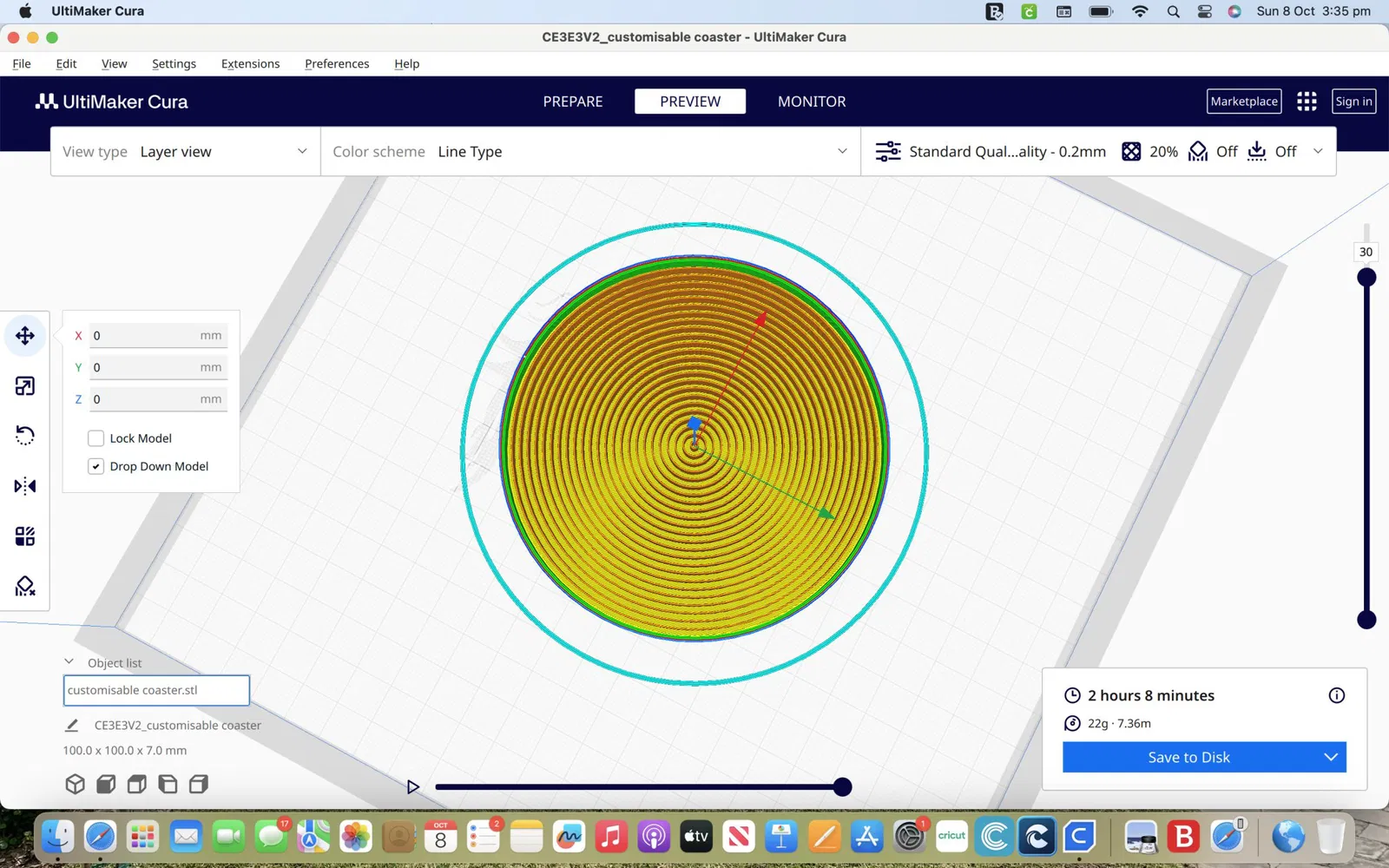Image resolution: width=1389 pixels, height=868 pixels.
Task: Click the Standard Quality 0.2mm profile label
Action: click(x=1007, y=152)
